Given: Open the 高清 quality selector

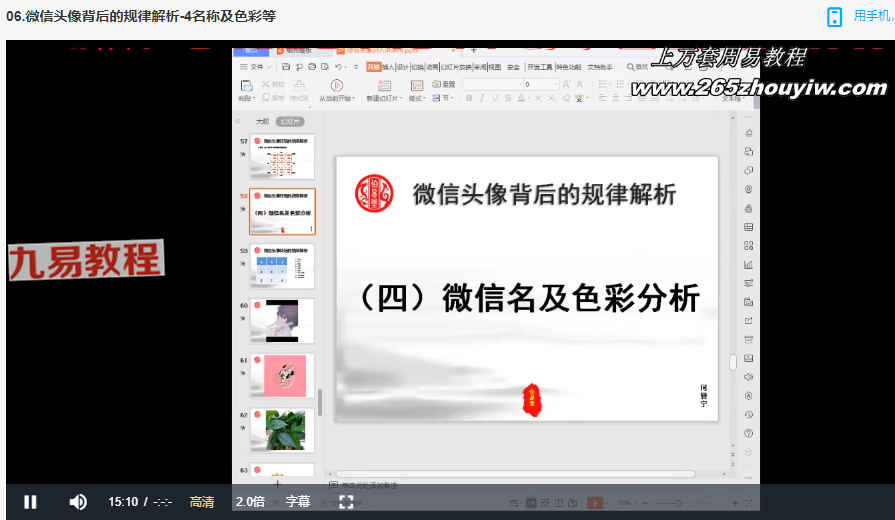Looking at the screenshot, I should click(x=202, y=502).
